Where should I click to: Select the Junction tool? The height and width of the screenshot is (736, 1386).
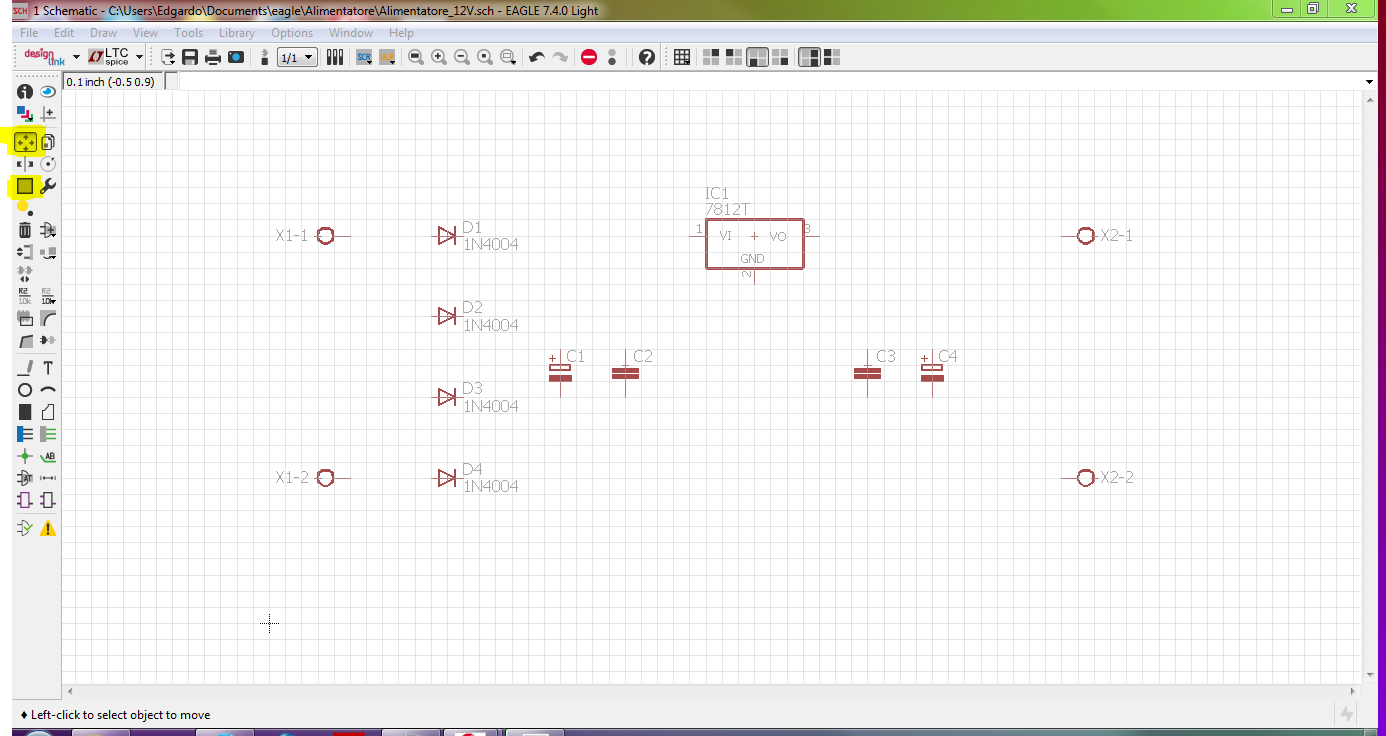(x=25, y=456)
